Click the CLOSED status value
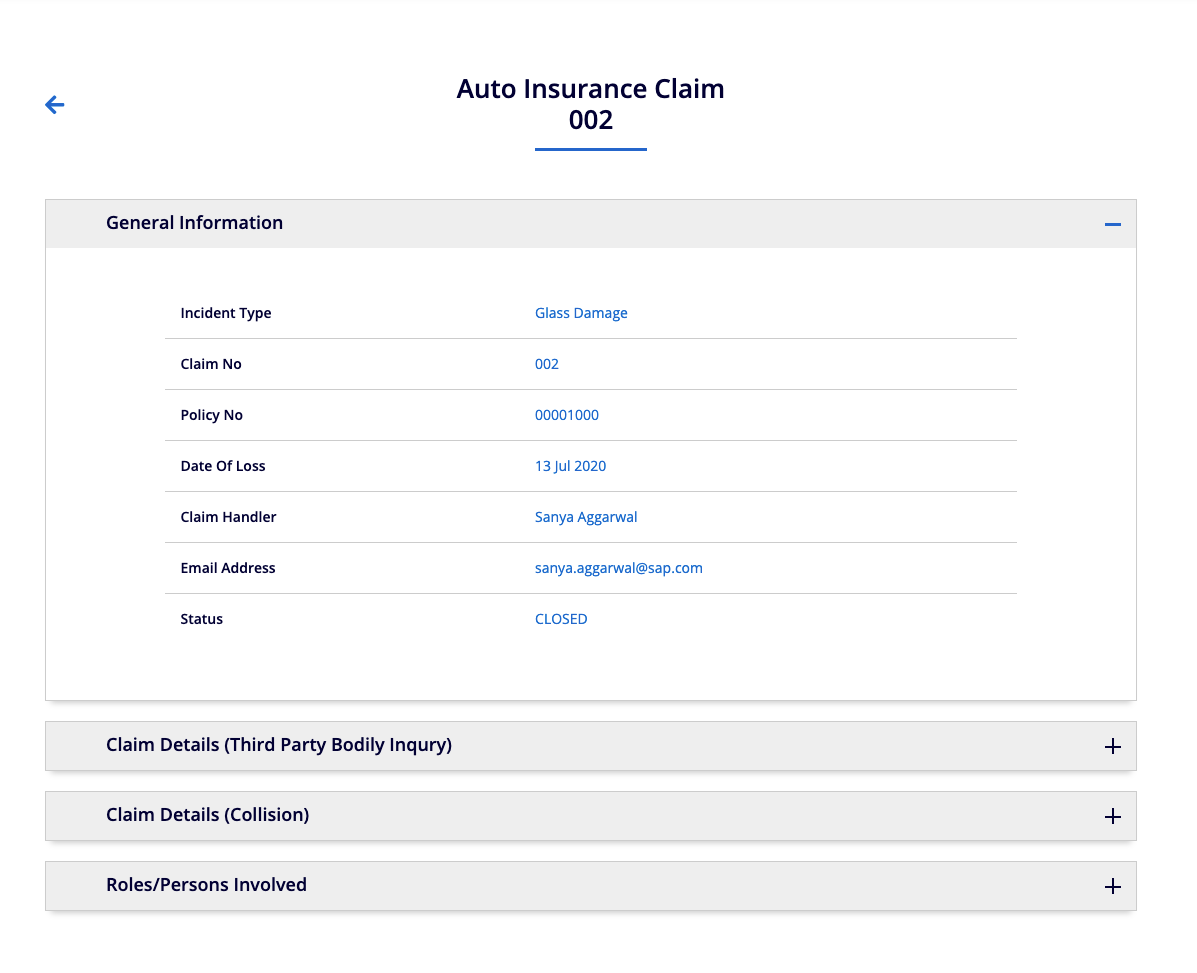 click(x=561, y=619)
